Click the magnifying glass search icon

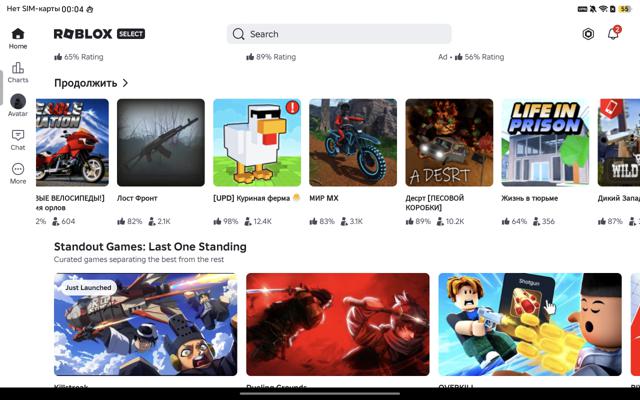(238, 34)
